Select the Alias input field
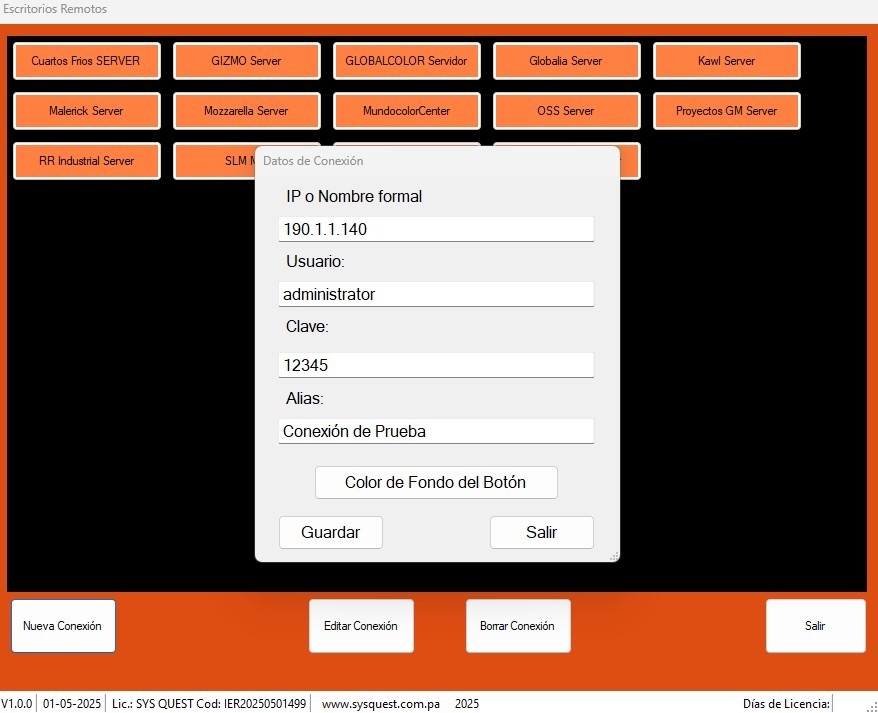This screenshot has height=713, width=878. pyautogui.click(x=436, y=431)
